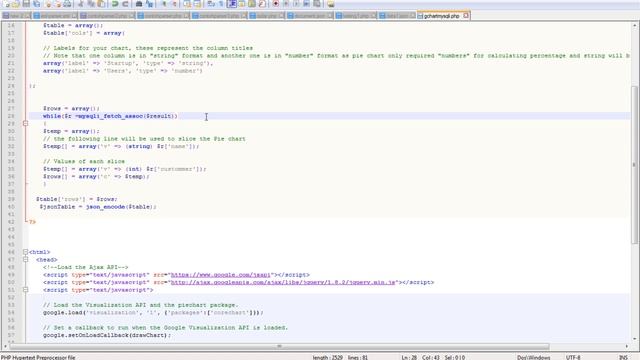The height and width of the screenshot is (360, 640).
Task: Click the scroll up arrow of vertical scrollbar
Action: (634, 25)
